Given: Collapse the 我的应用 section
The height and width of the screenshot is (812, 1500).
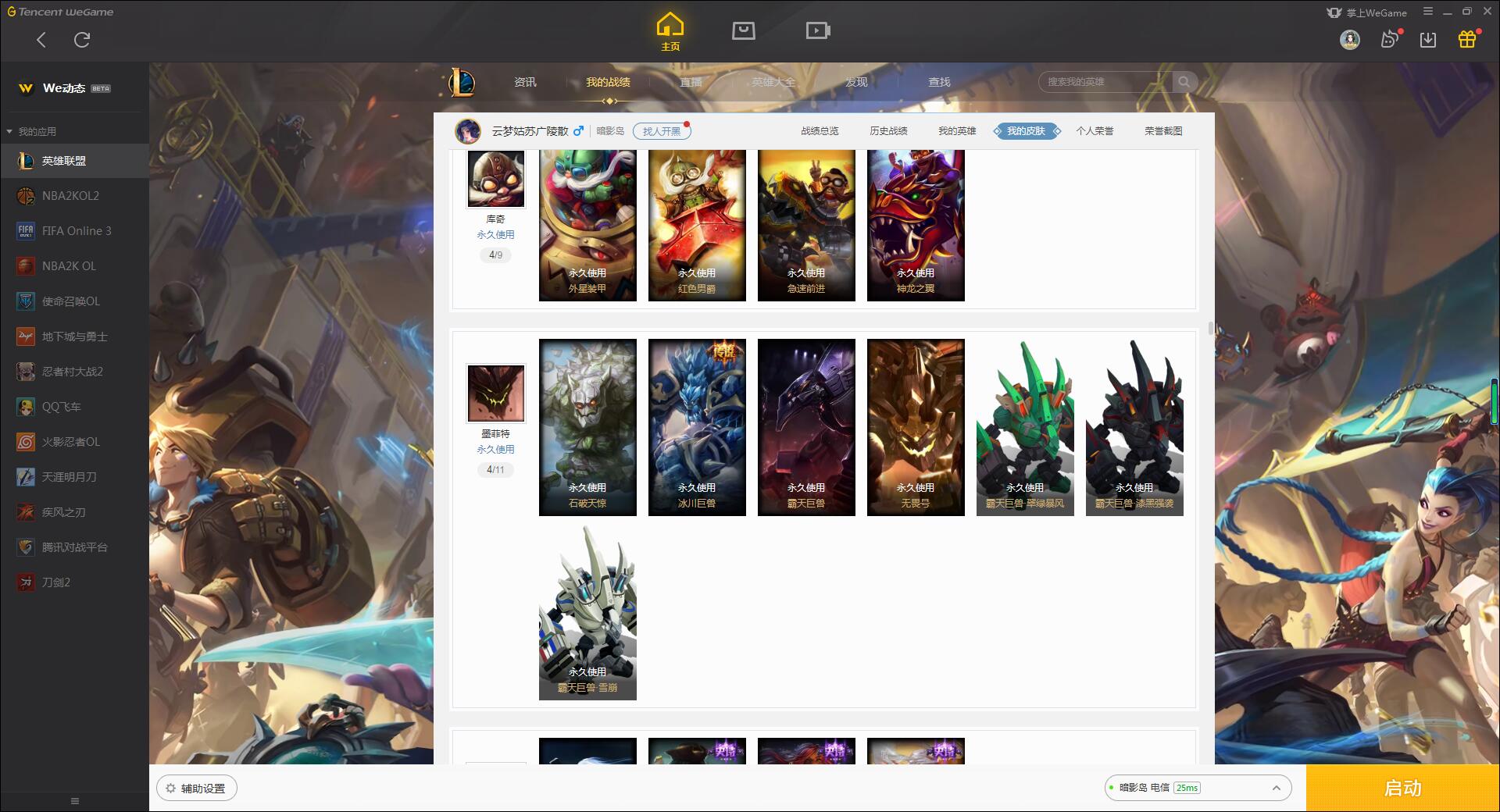Looking at the screenshot, I should (31, 131).
